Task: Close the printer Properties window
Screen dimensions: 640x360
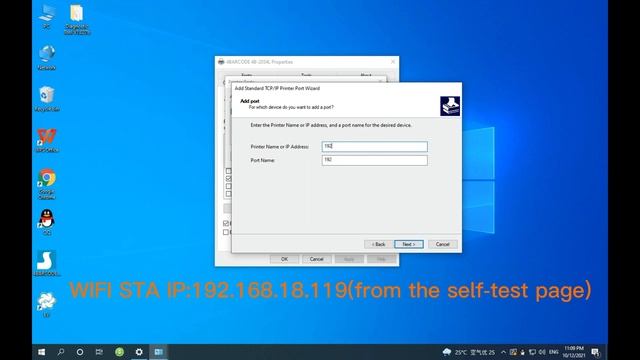Action: coord(393,62)
